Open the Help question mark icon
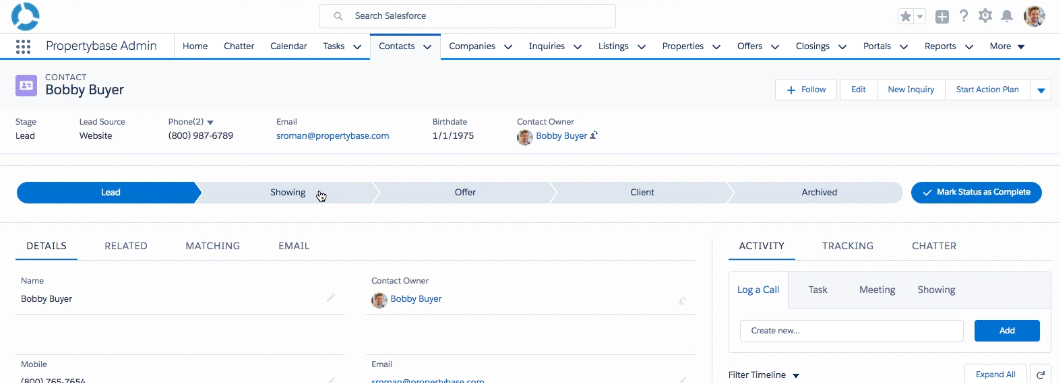The width and height of the screenshot is (1060, 383). click(x=964, y=16)
